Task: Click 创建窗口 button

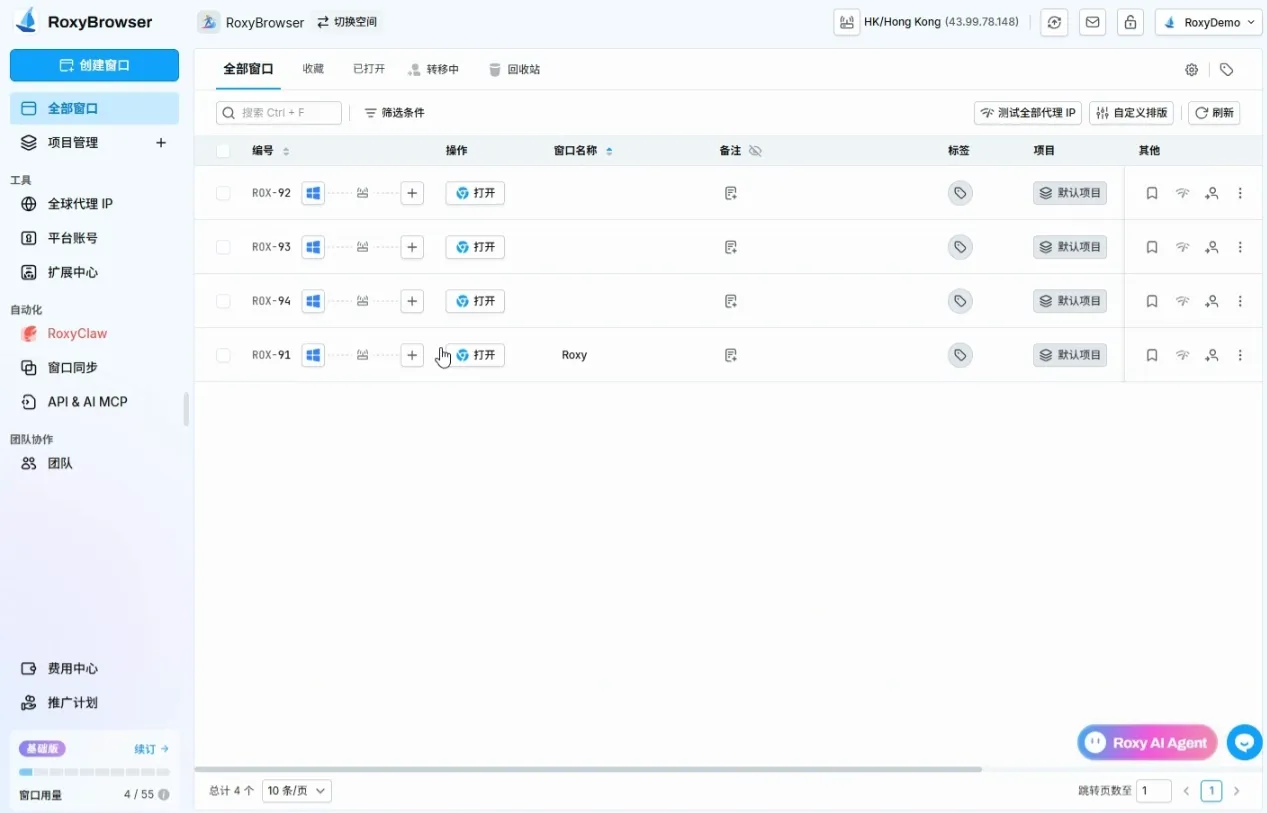Action: click(94, 65)
